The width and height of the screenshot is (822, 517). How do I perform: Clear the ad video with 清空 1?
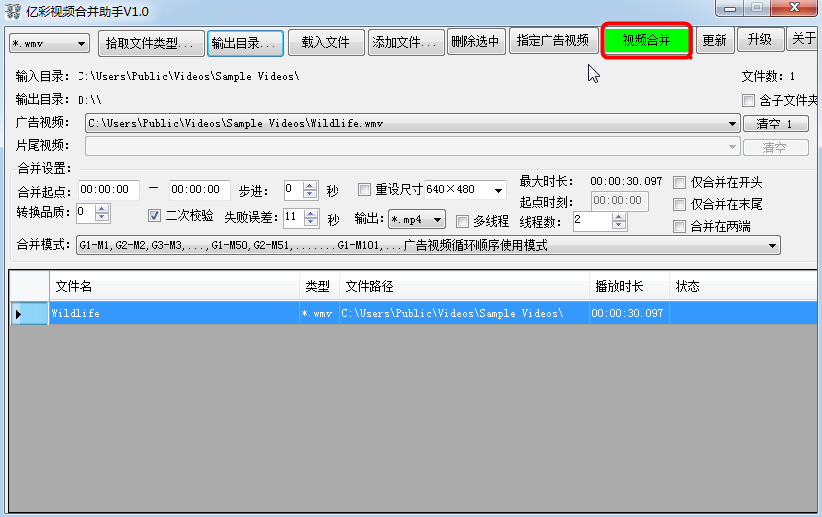pyautogui.click(x=775, y=124)
